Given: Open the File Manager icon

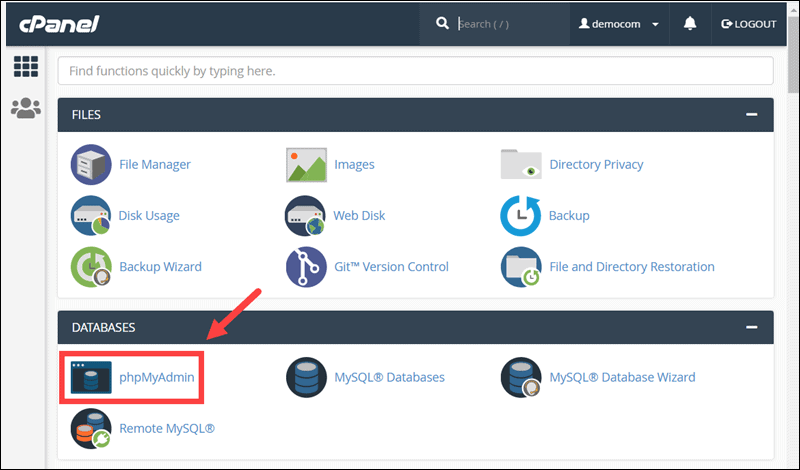Looking at the screenshot, I should [91, 164].
